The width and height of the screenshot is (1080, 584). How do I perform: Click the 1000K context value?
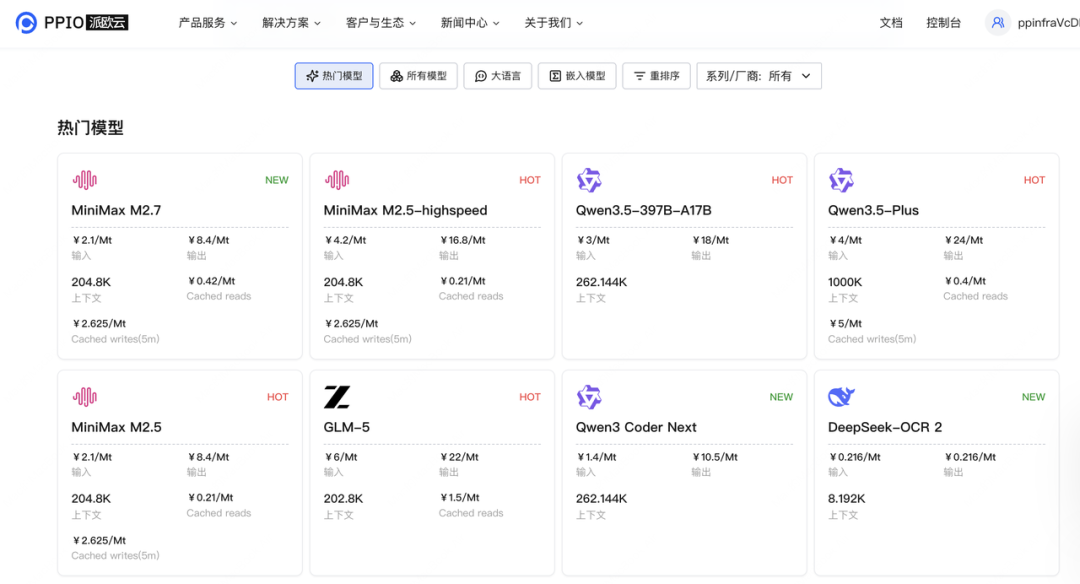click(x=845, y=282)
